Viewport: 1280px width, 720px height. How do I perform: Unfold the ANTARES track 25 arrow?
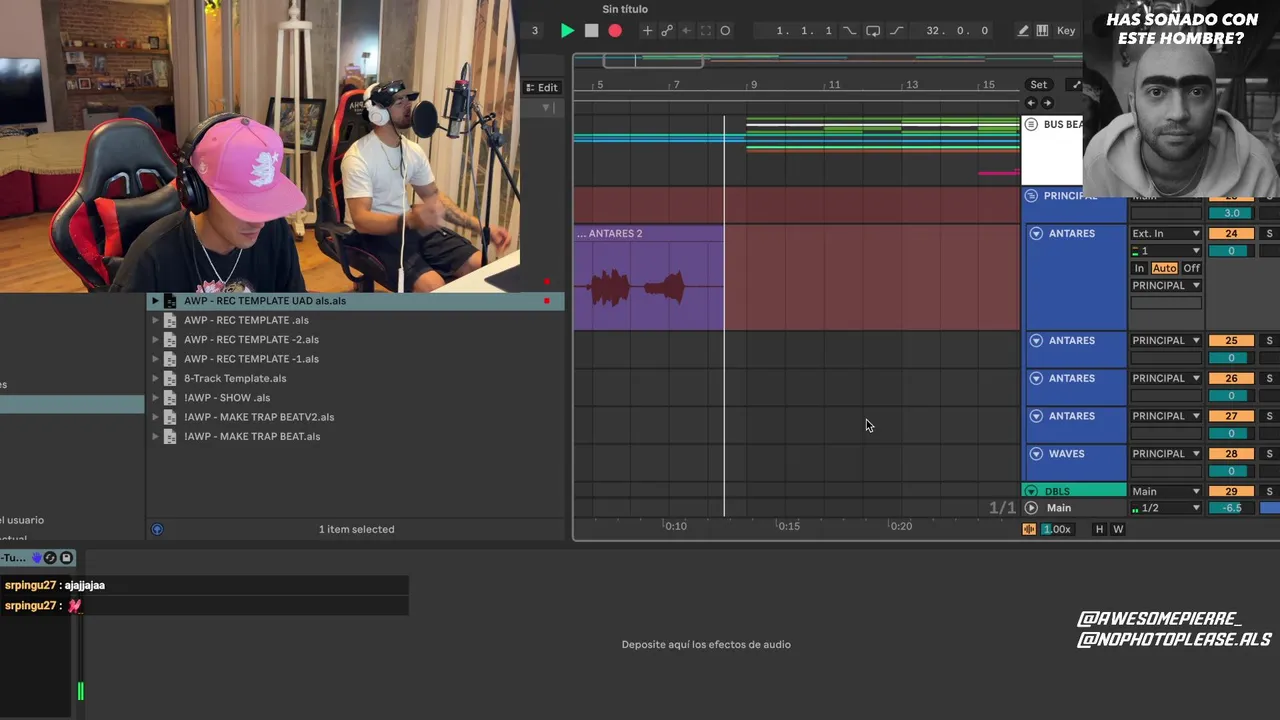(1036, 340)
